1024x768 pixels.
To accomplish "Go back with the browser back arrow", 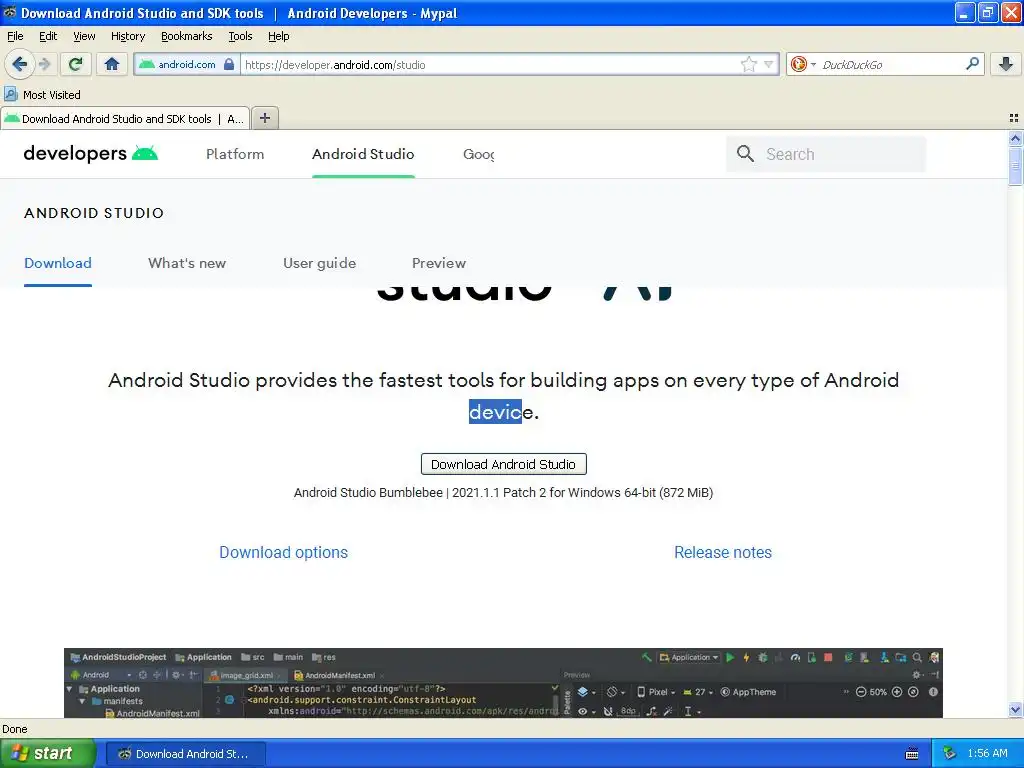I will pos(19,64).
